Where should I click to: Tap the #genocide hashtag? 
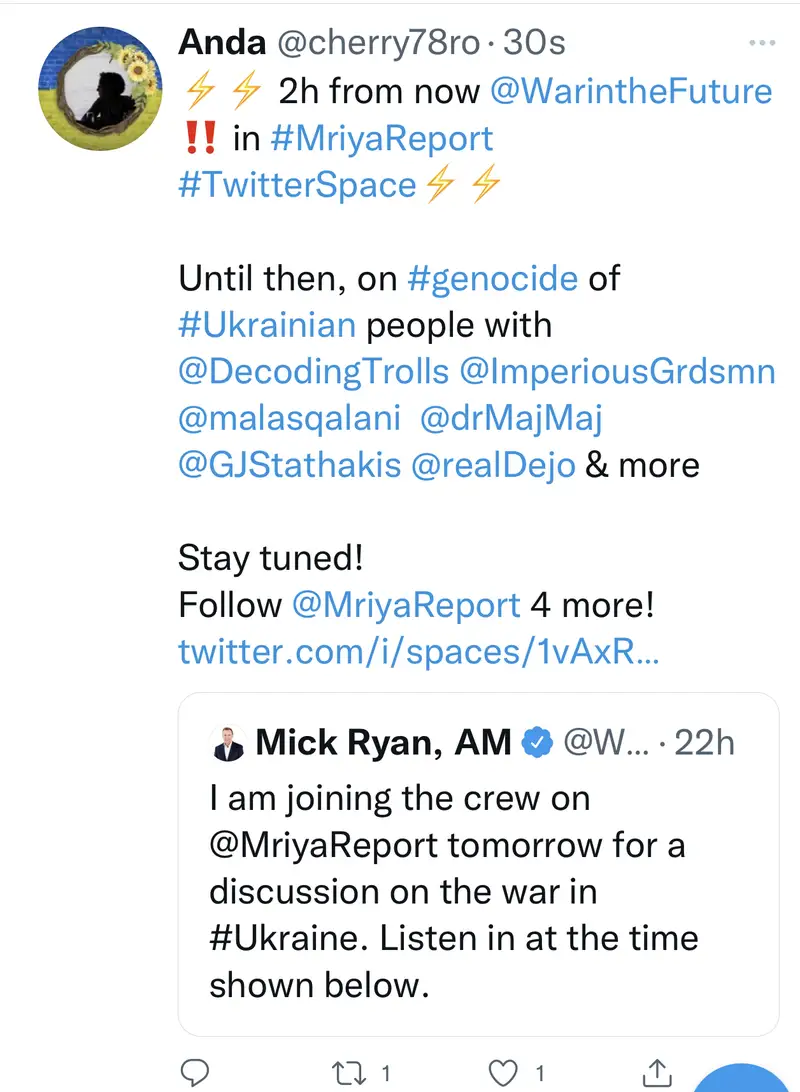pyautogui.click(x=493, y=278)
